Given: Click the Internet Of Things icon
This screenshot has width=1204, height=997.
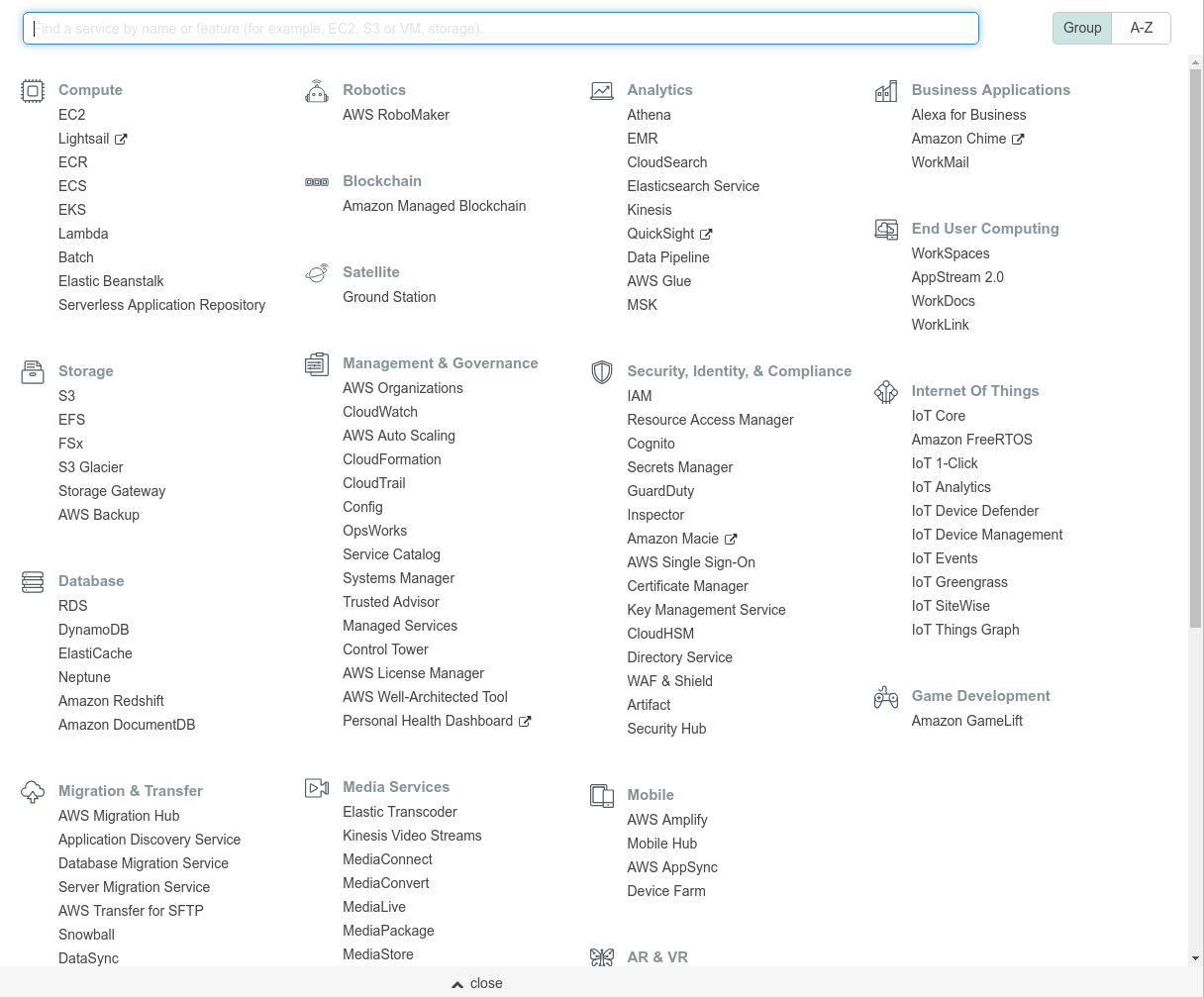Looking at the screenshot, I should coord(886,392).
